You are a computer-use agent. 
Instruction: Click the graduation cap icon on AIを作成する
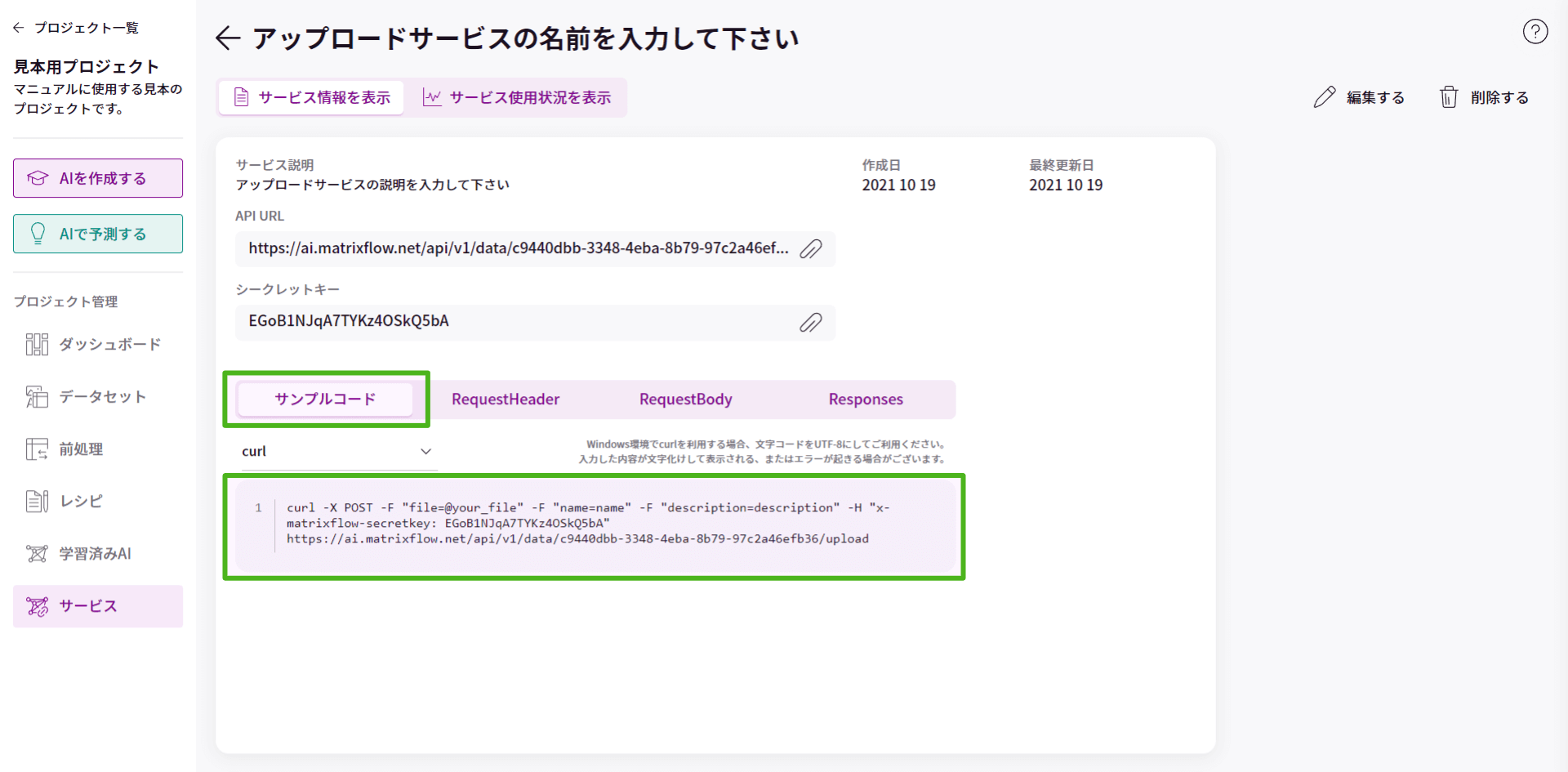38,178
